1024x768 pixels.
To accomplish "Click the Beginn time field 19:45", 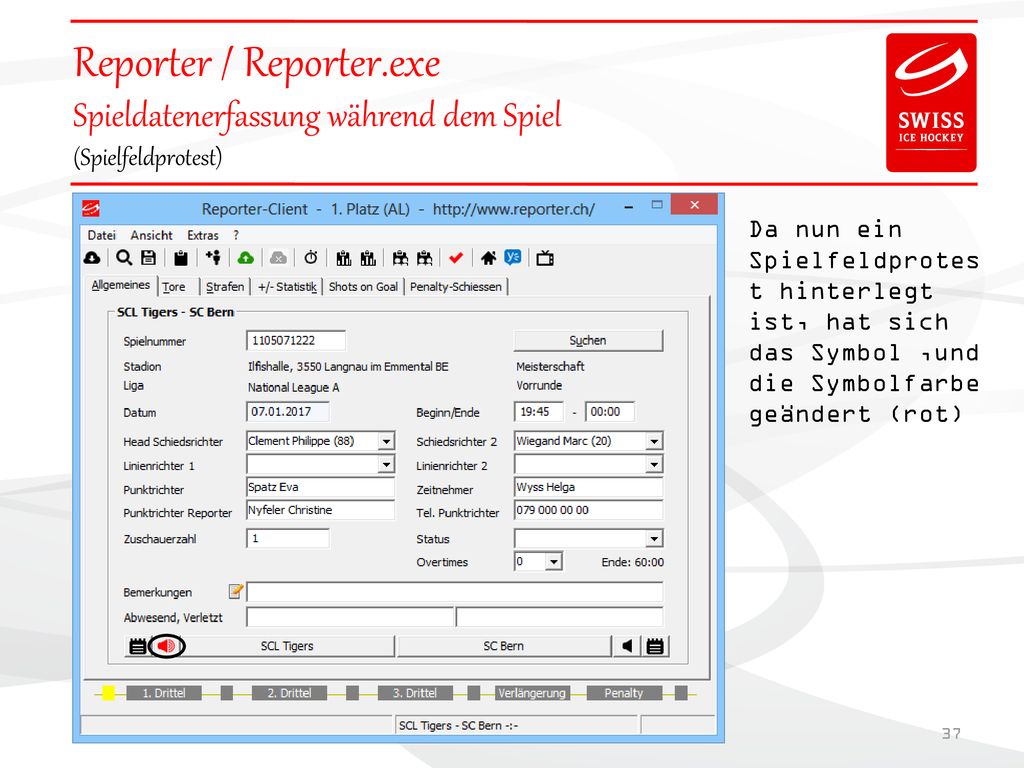I will tap(539, 412).
